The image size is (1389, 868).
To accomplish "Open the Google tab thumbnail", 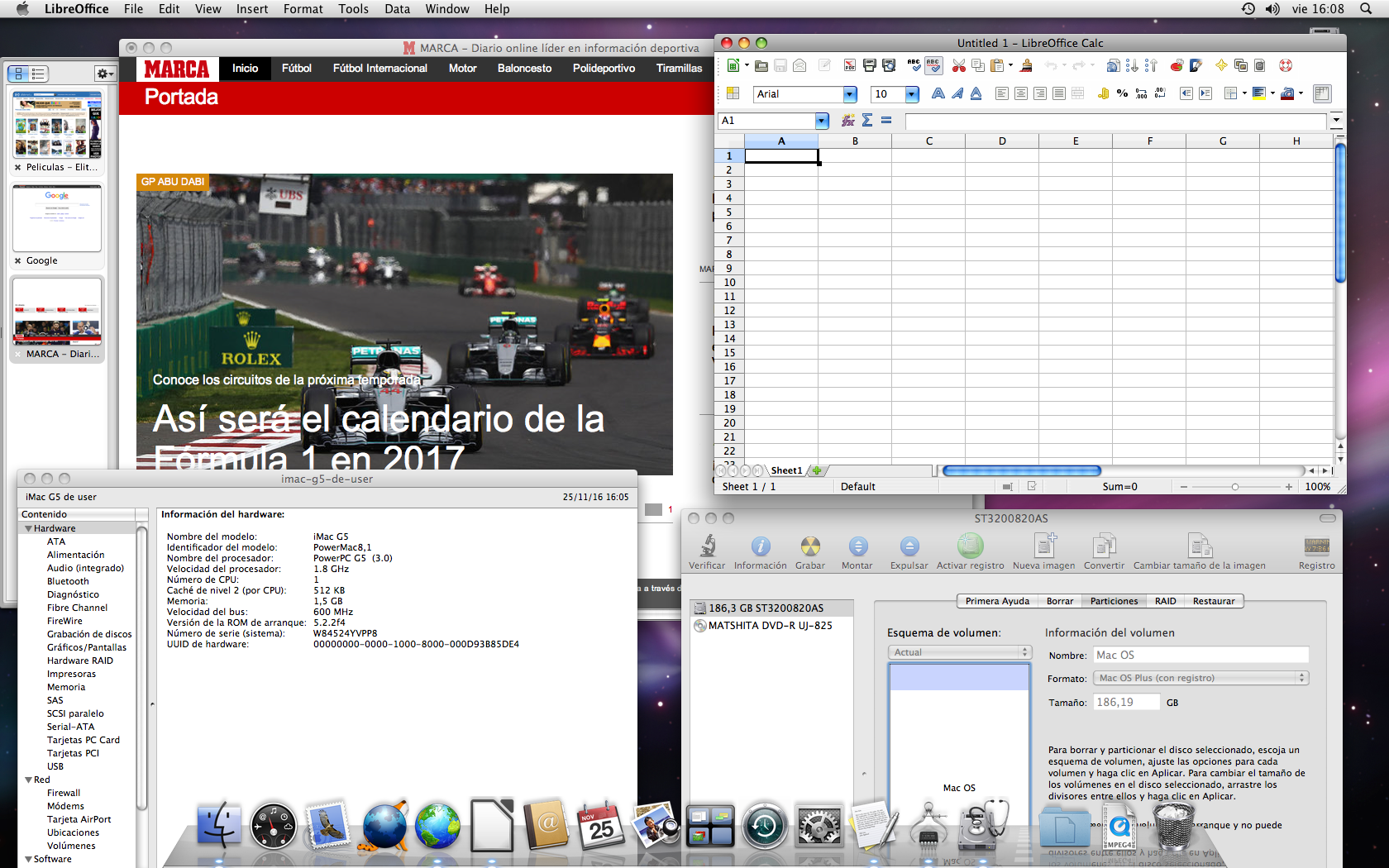I will 57,218.
